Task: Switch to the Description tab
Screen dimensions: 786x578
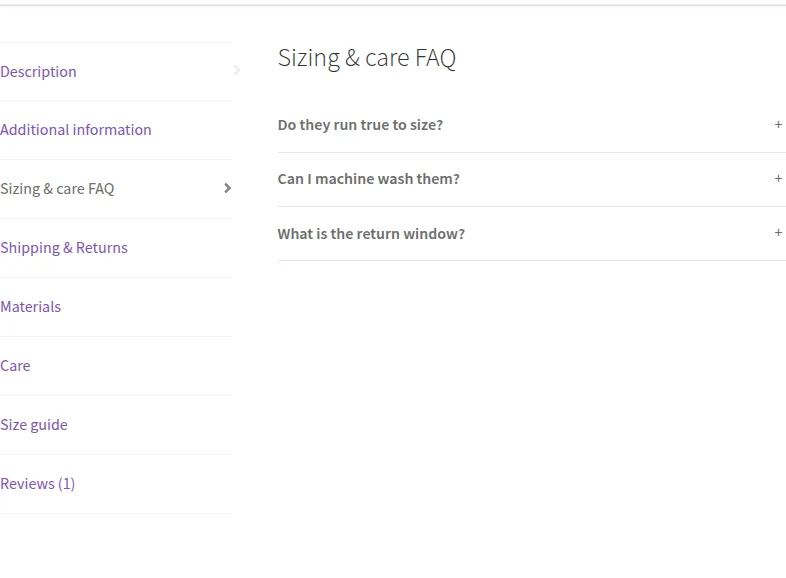Action: click(39, 72)
